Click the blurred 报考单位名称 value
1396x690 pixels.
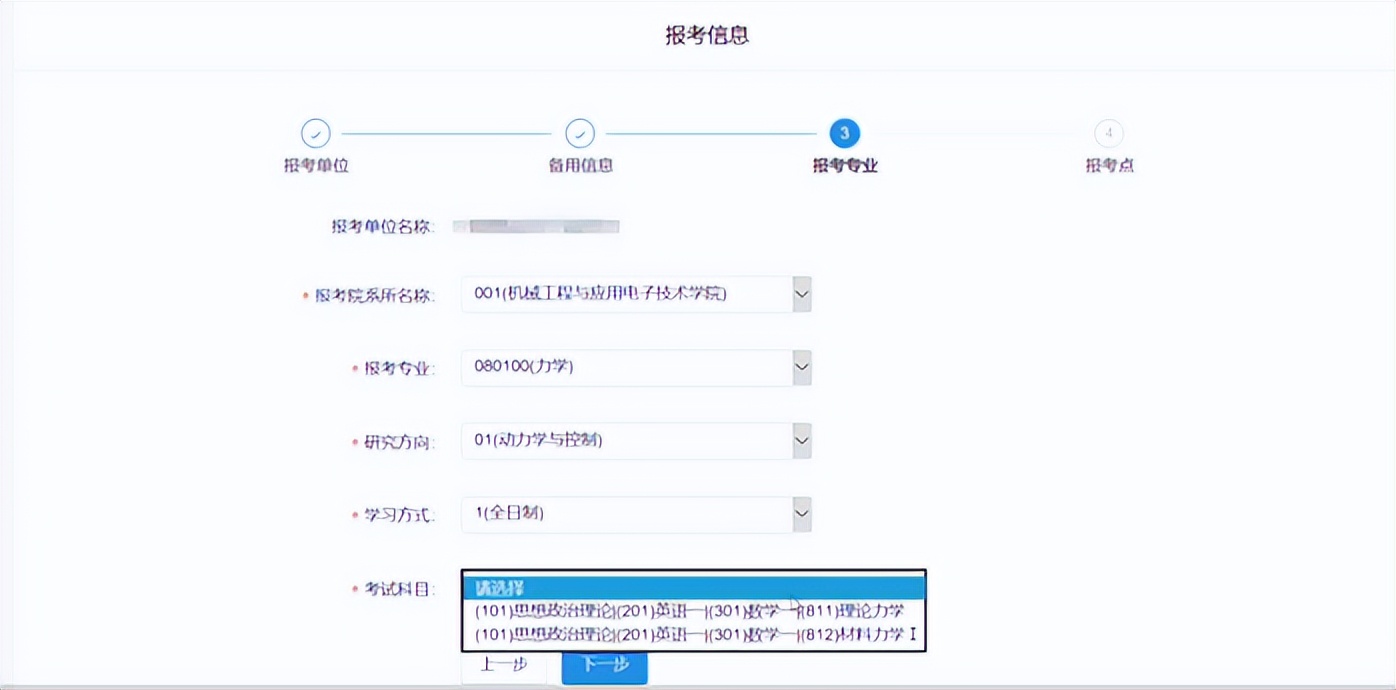point(536,225)
